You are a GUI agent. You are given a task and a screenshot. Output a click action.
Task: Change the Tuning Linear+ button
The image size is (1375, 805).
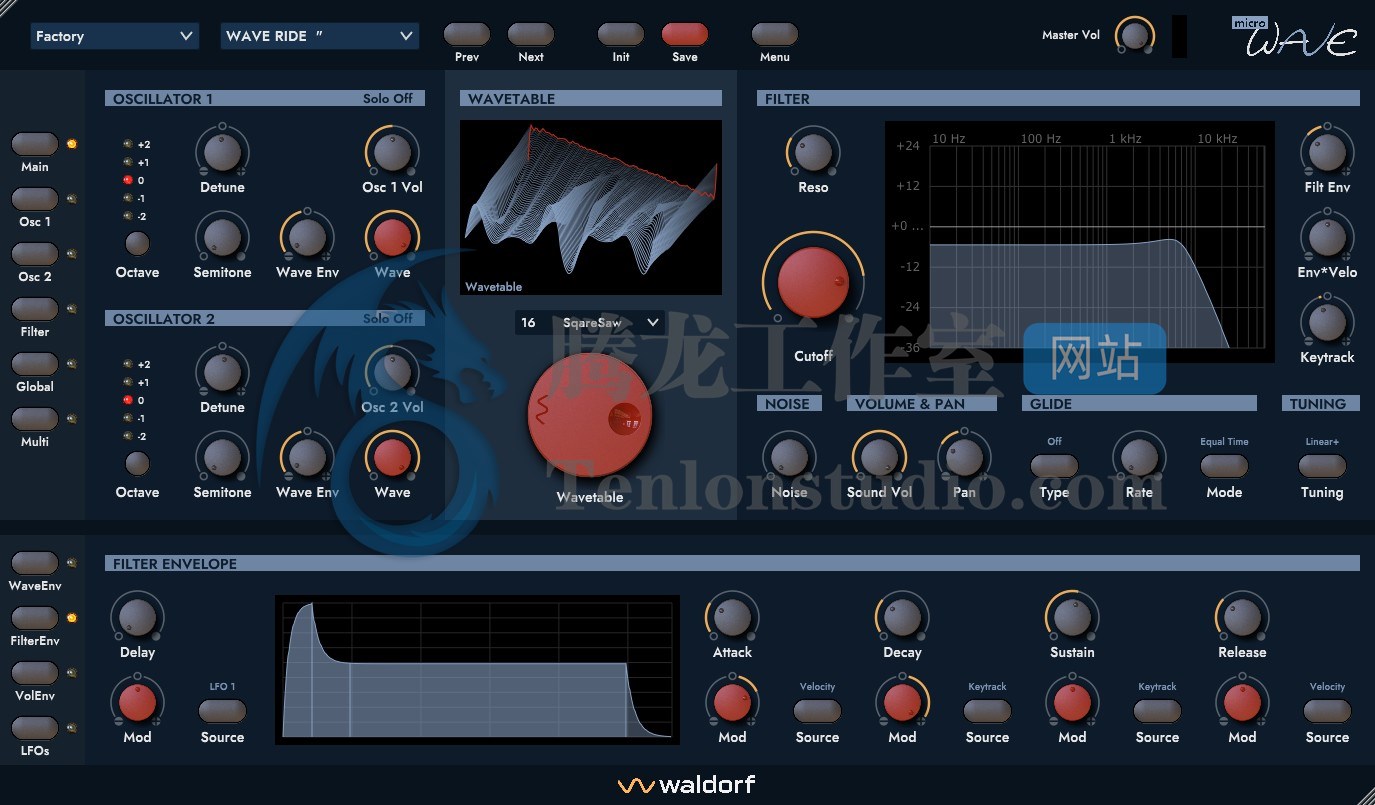[1322, 466]
